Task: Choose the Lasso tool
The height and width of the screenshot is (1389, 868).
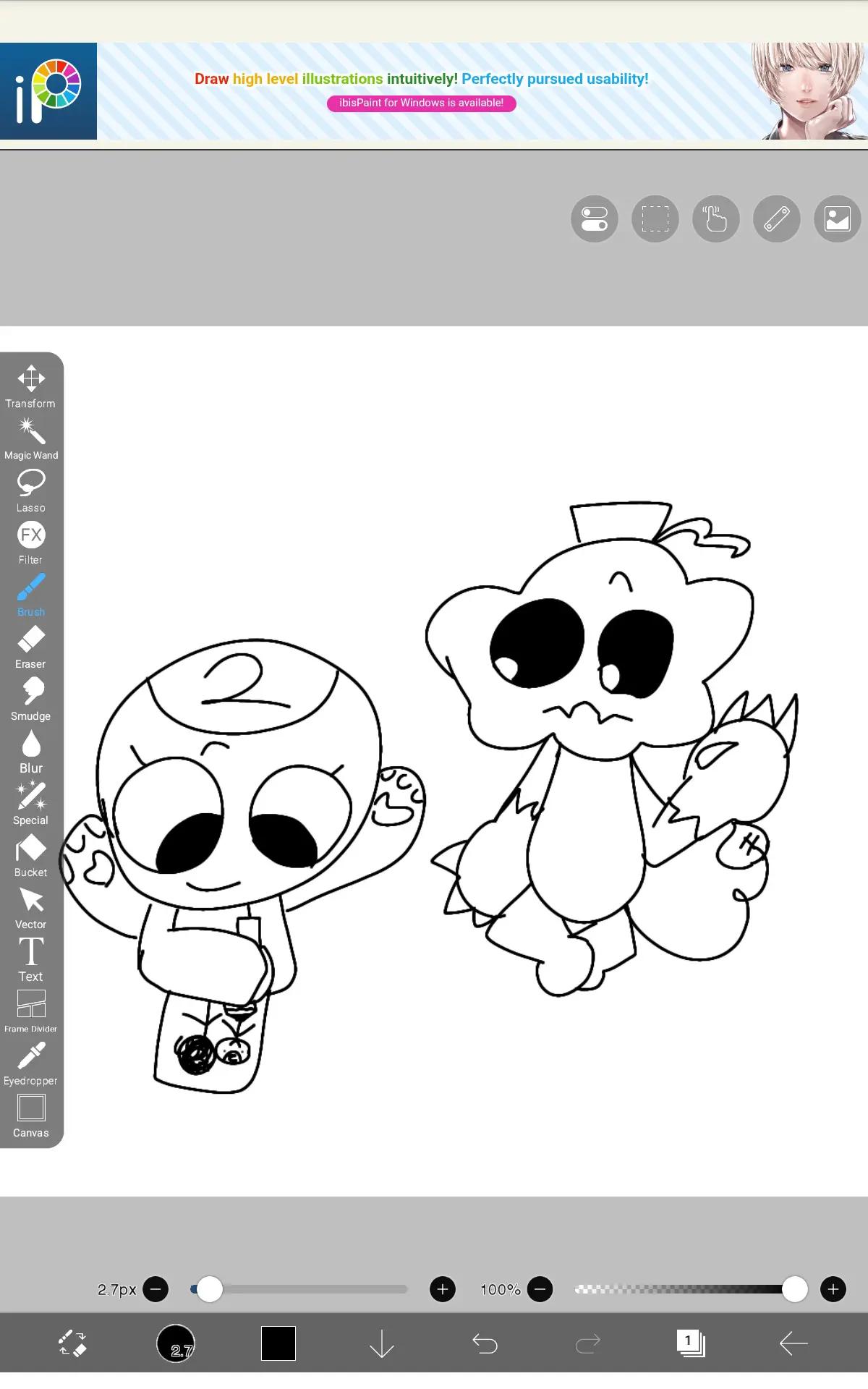Action: (x=31, y=490)
